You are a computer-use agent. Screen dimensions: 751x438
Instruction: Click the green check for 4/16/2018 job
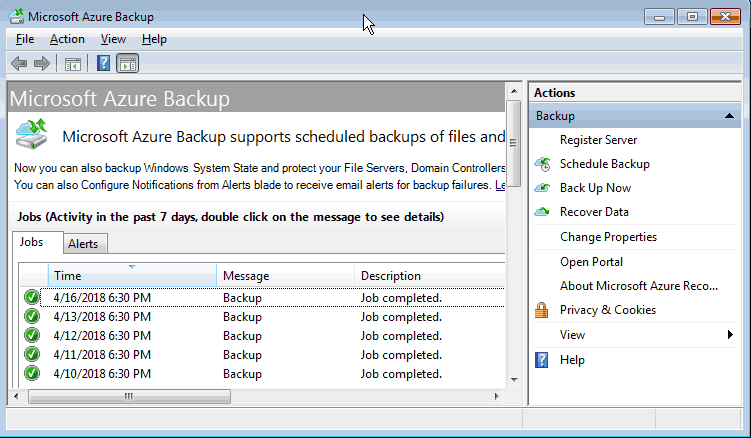tap(32, 298)
